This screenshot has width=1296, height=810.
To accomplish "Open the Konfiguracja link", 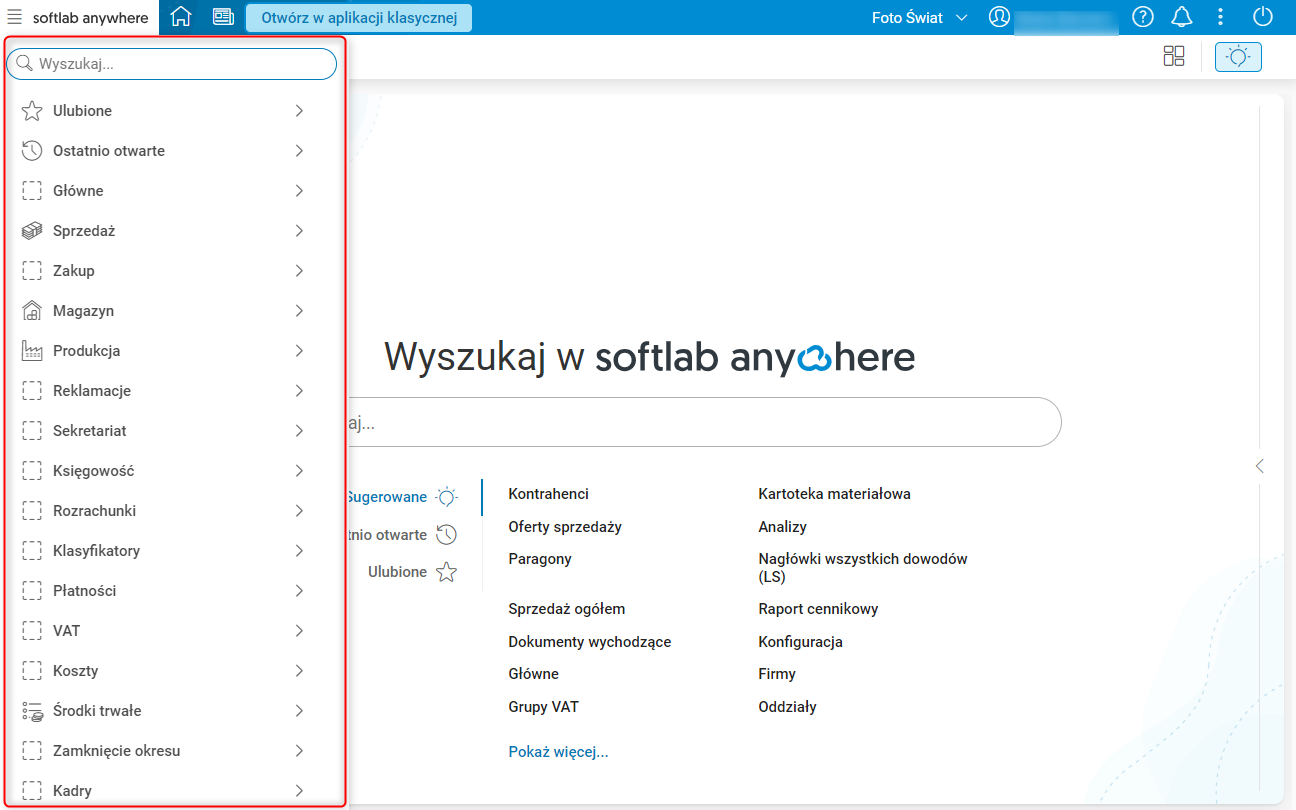I will point(800,642).
